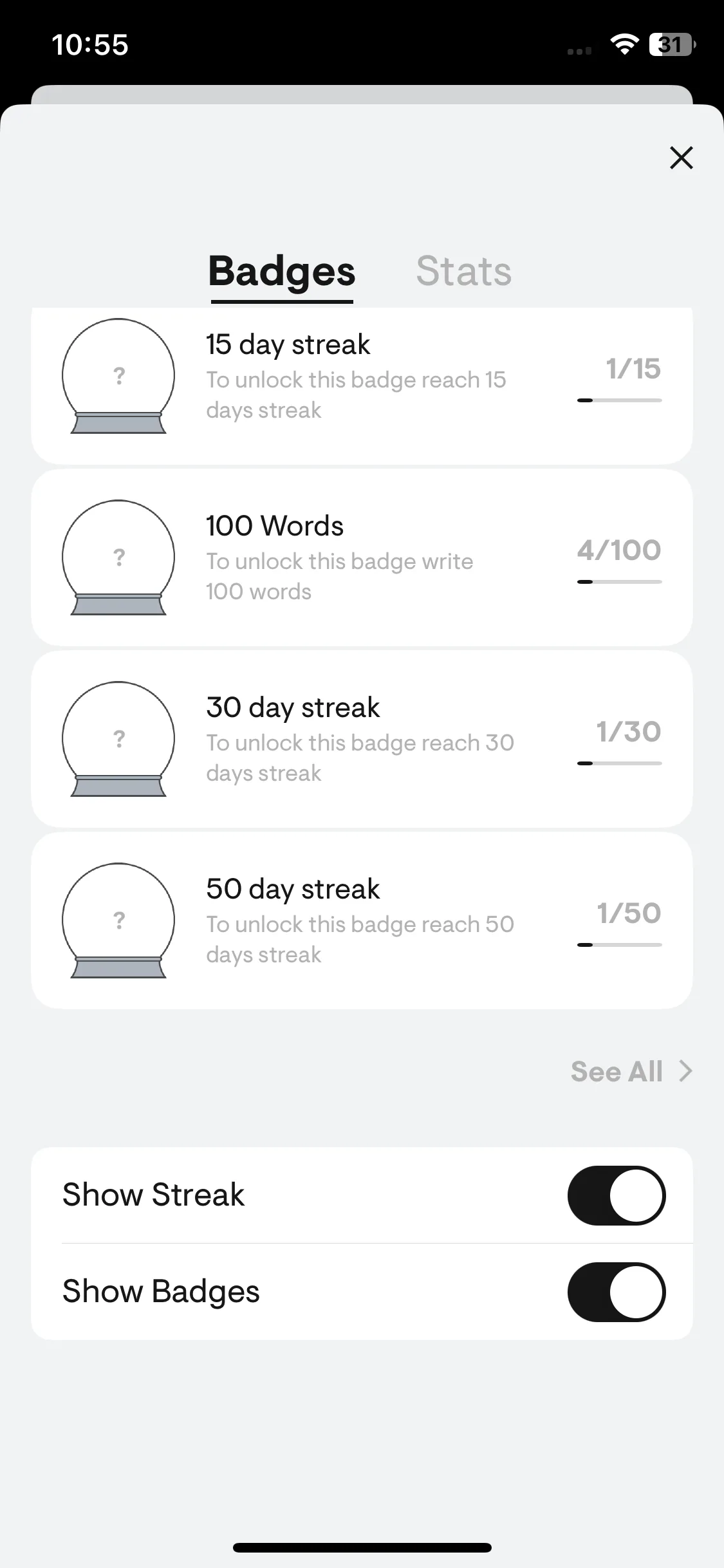Tap the 50 day streak locked badge globe

point(118,920)
